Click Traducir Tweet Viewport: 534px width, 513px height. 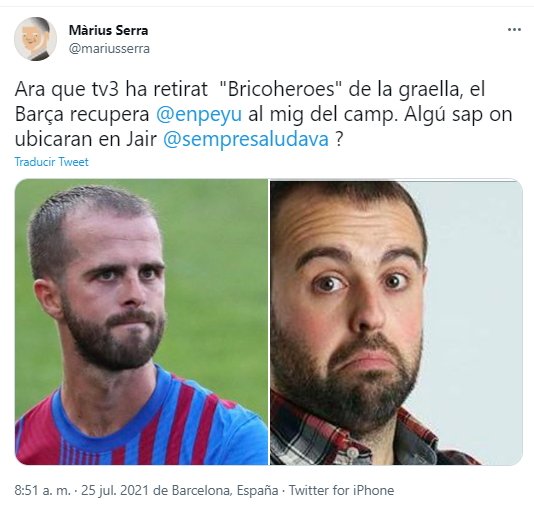tap(51, 161)
